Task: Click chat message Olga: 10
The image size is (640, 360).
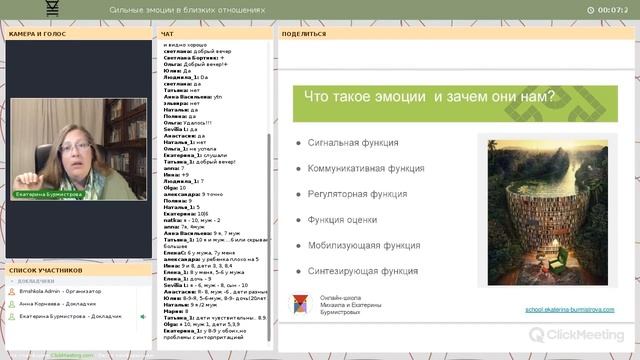Action: [175, 188]
